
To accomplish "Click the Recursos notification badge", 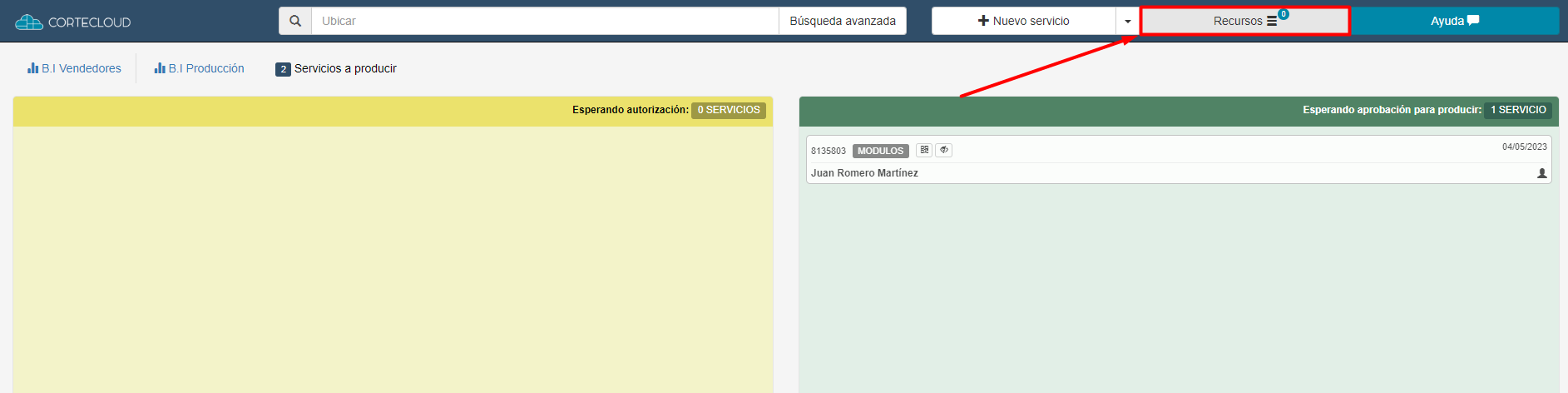I will [1284, 14].
